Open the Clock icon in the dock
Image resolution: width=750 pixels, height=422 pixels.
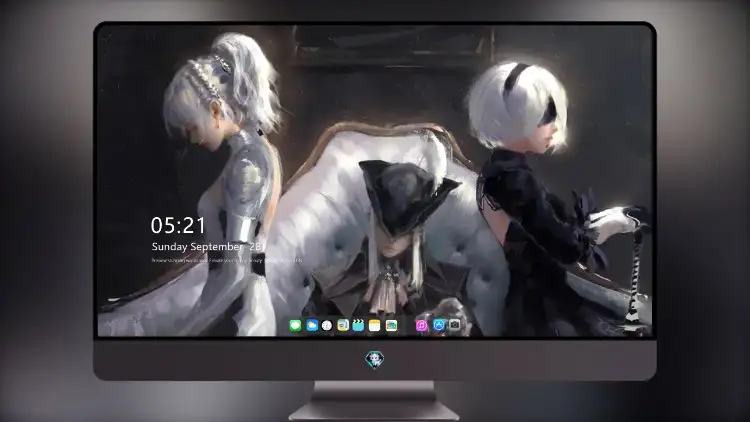coord(327,326)
